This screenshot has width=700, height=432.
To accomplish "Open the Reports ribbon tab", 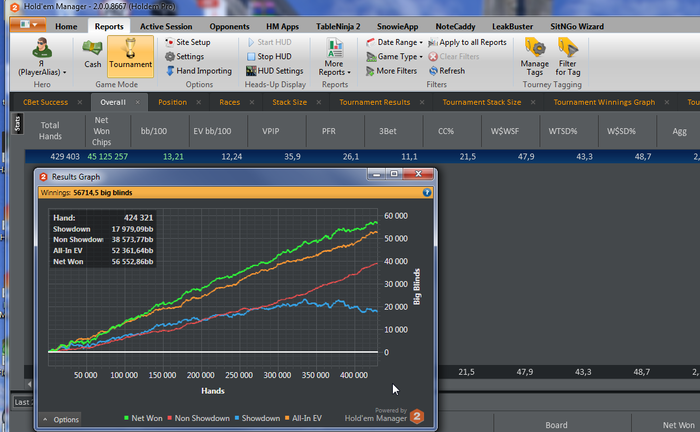I will click(x=109, y=26).
